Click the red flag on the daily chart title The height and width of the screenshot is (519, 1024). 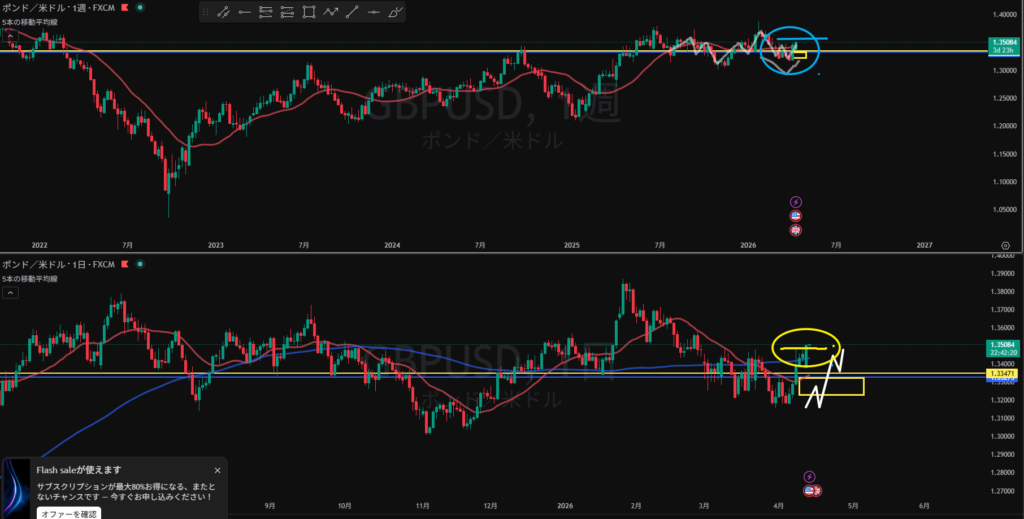(x=122, y=264)
